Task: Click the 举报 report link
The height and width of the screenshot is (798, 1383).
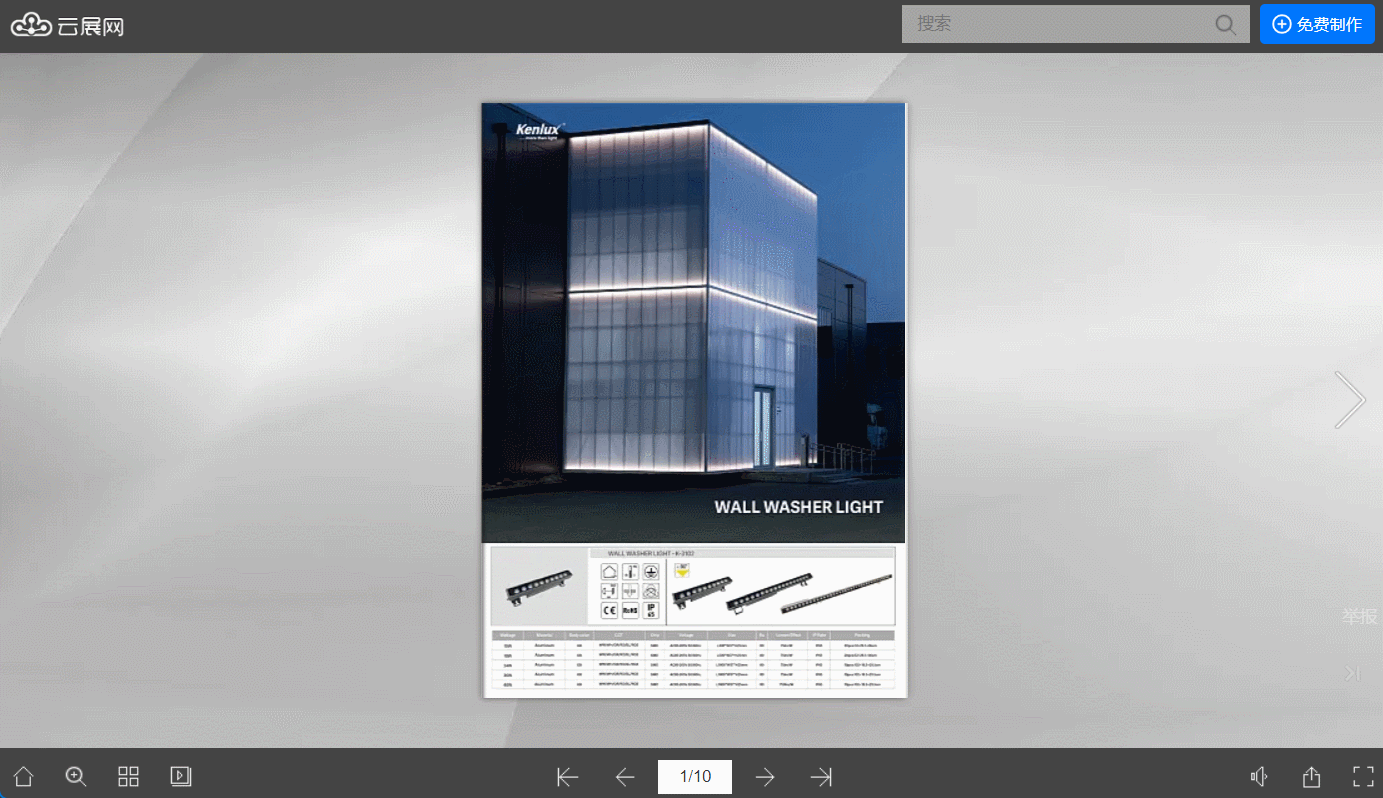Action: click(1360, 616)
